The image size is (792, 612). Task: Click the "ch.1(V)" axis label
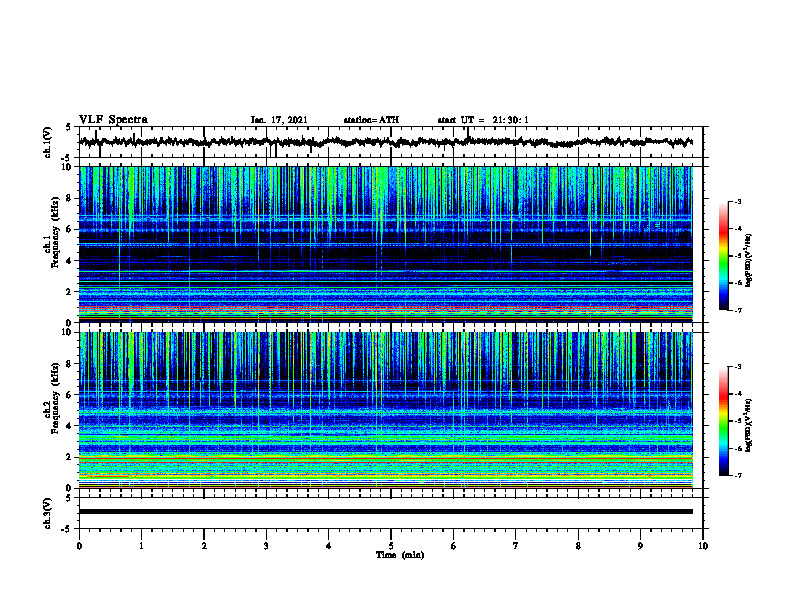(48, 142)
